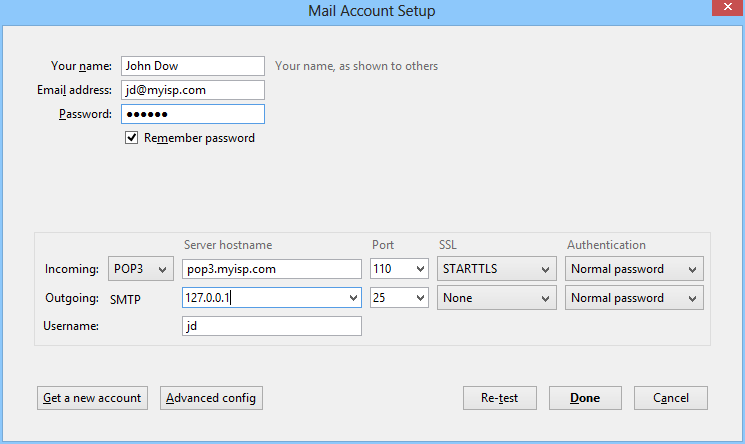Open Advanced config settings
This screenshot has height=444, width=745.
[211, 398]
